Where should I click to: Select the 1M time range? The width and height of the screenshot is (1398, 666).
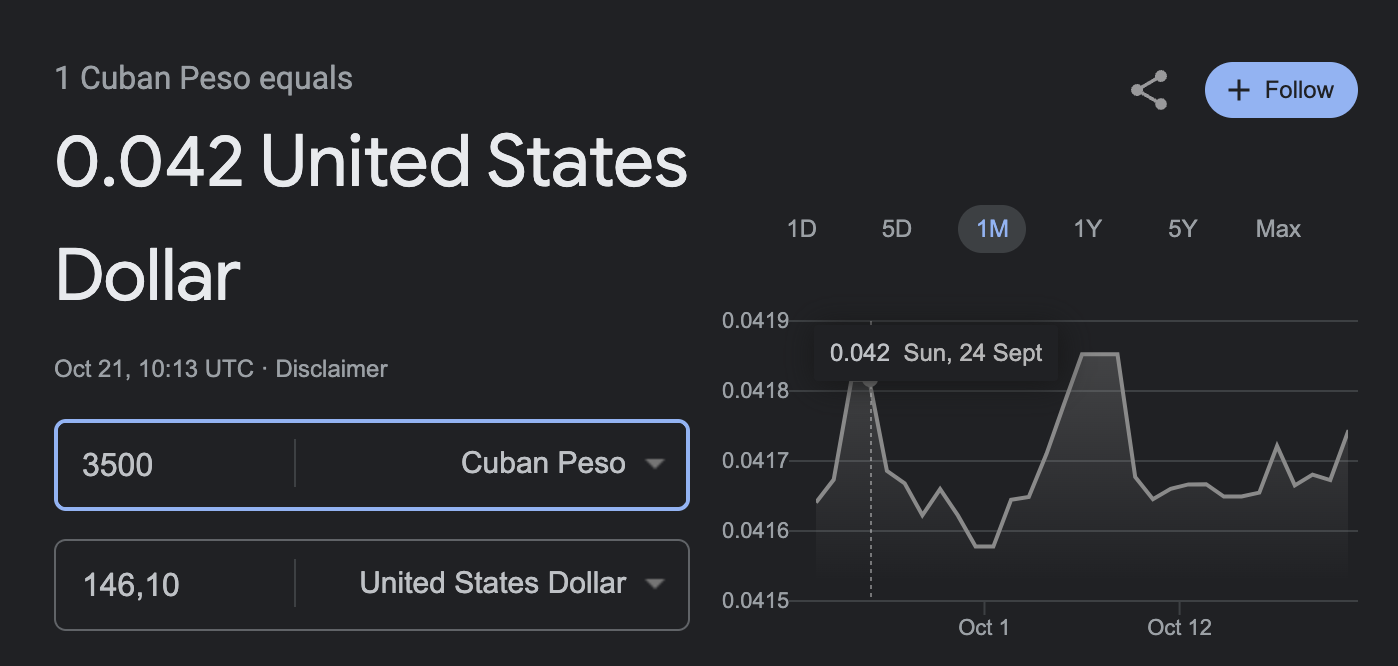point(992,229)
